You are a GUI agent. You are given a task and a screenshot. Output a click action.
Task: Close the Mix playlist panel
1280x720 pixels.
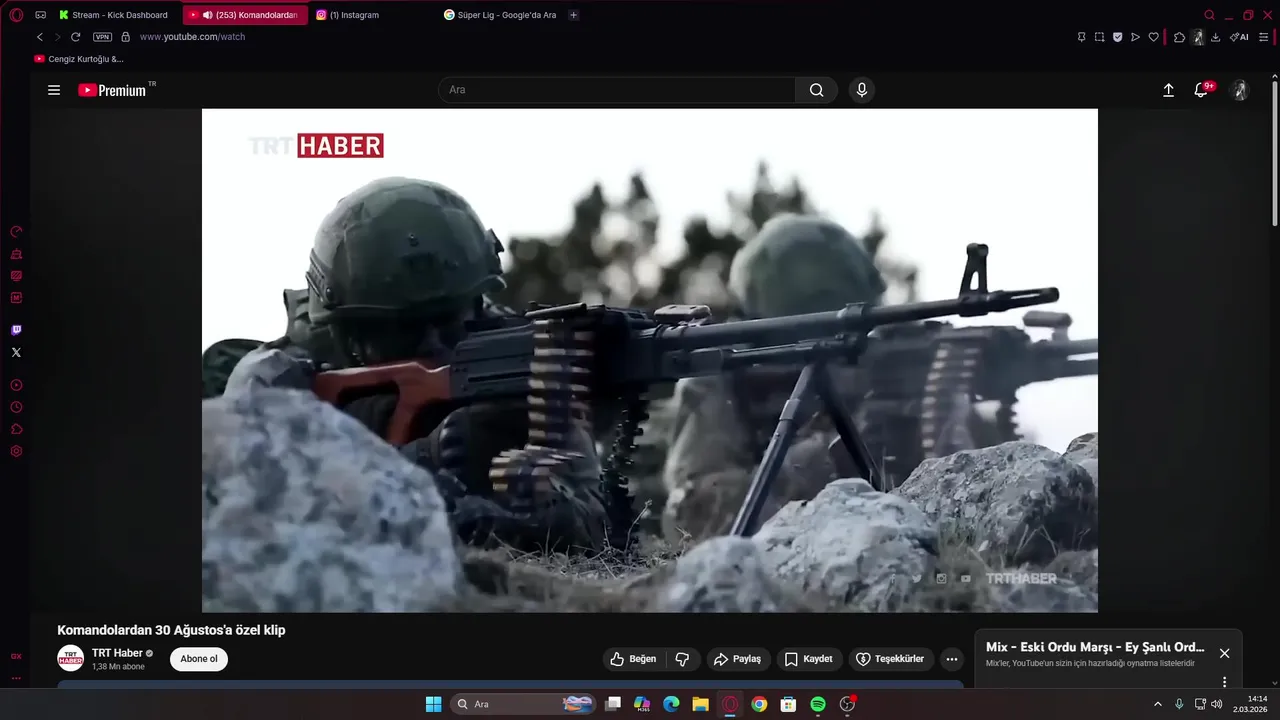click(x=1224, y=653)
